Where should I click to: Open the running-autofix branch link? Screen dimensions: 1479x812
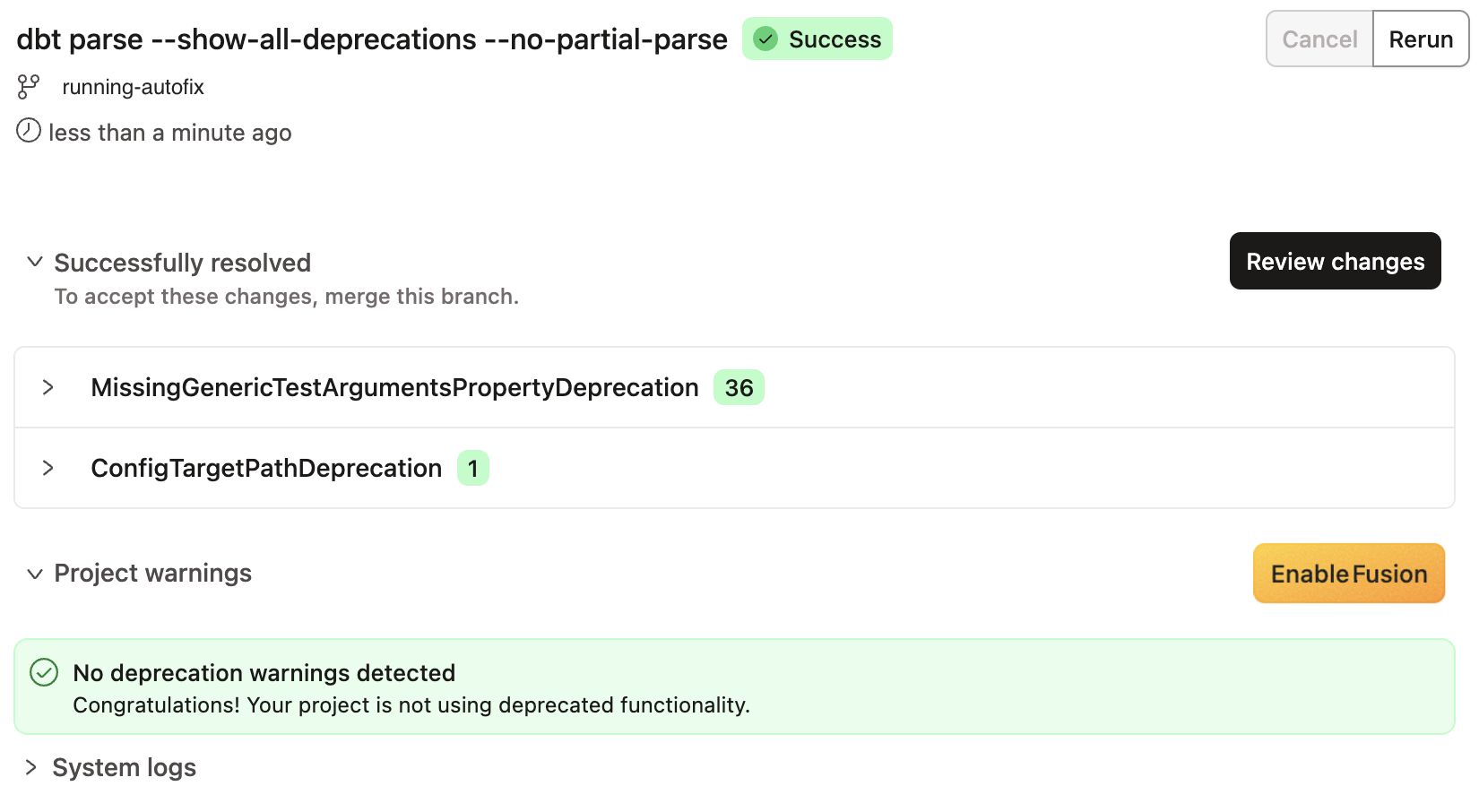132,86
